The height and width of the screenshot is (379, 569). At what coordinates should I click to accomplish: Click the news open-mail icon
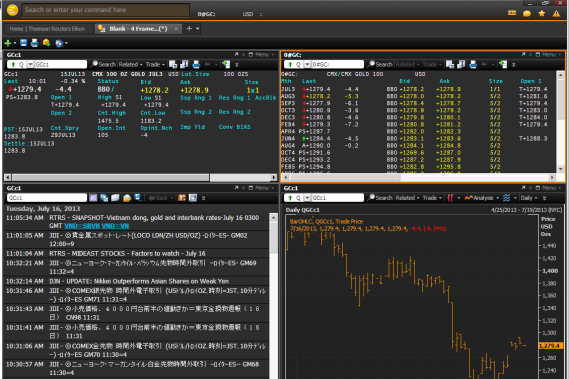click(127, 197)
